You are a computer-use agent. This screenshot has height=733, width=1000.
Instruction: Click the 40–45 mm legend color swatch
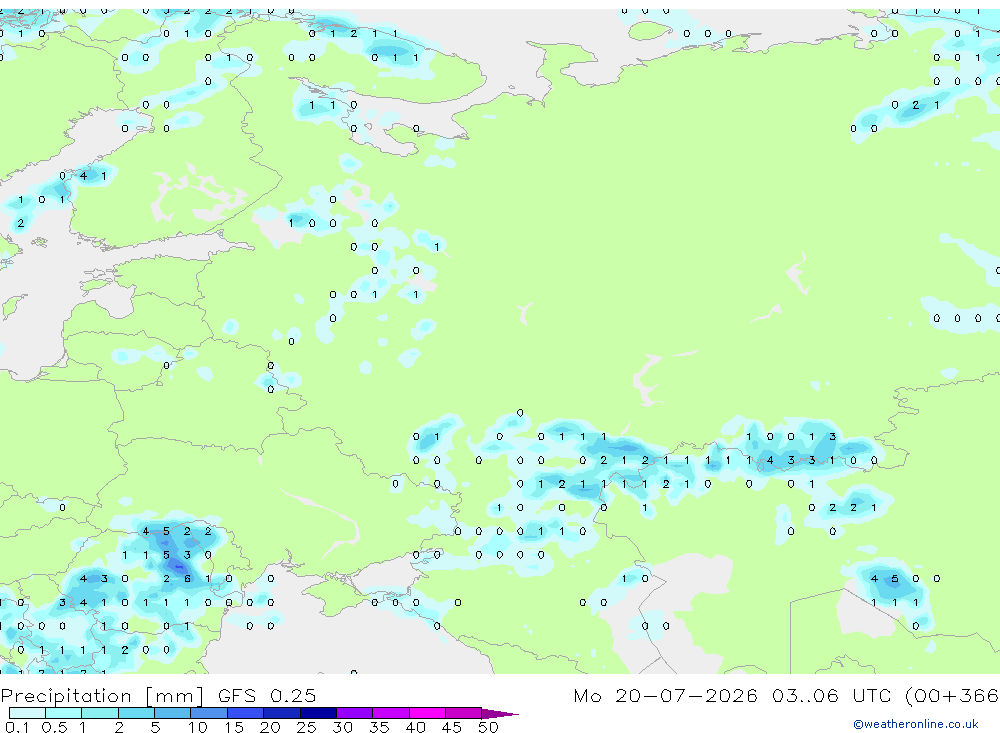[427, 713]
